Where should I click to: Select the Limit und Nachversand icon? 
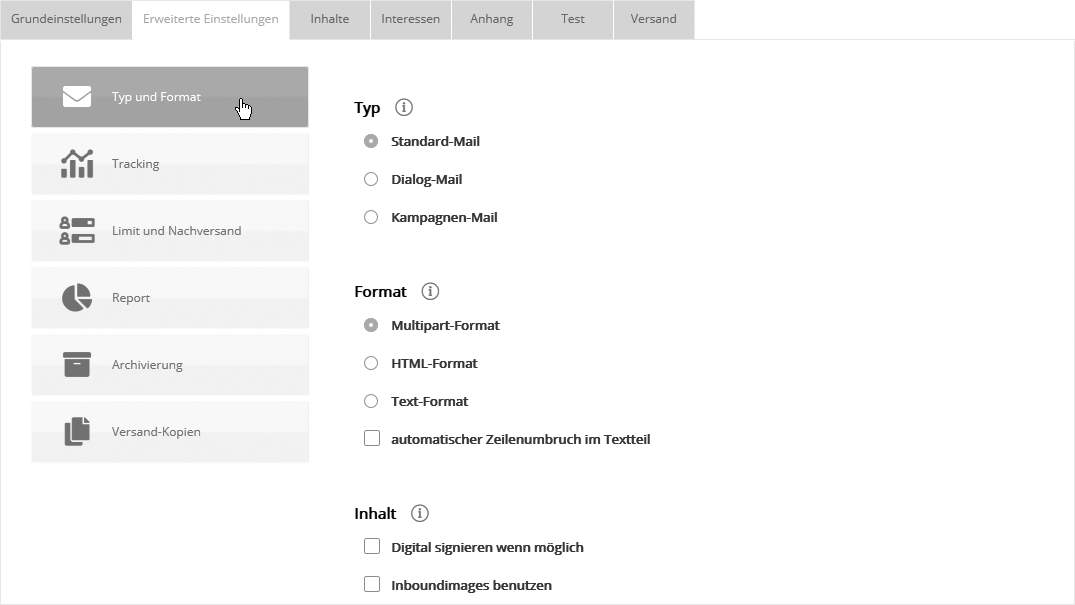(x=77, y=231)
